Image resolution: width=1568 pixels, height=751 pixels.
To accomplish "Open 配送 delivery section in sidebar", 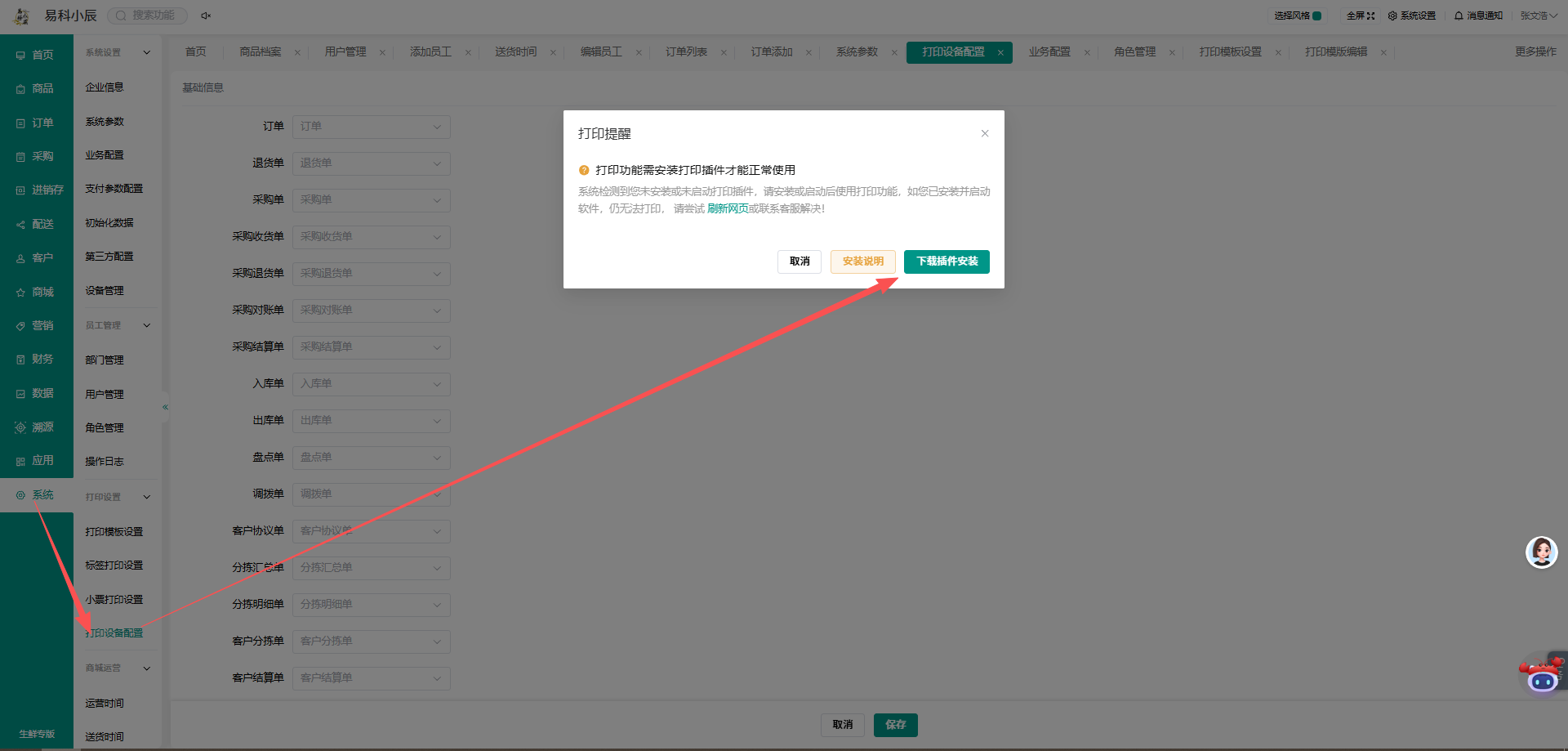I will click(35, 224).
